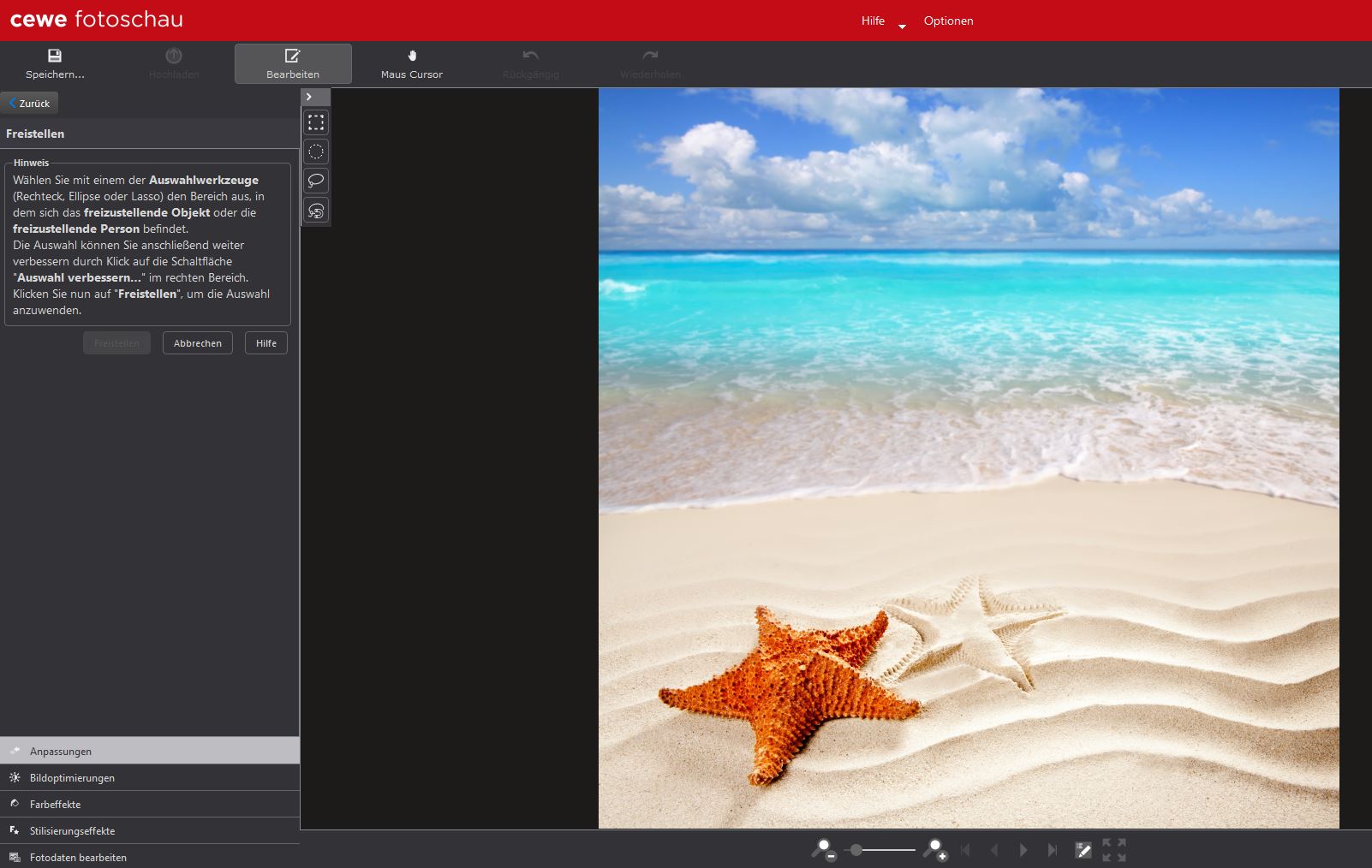The width and height of the screenshot is (1372, 868).
Task: Go back with the Zurück button
Action: 29,104
